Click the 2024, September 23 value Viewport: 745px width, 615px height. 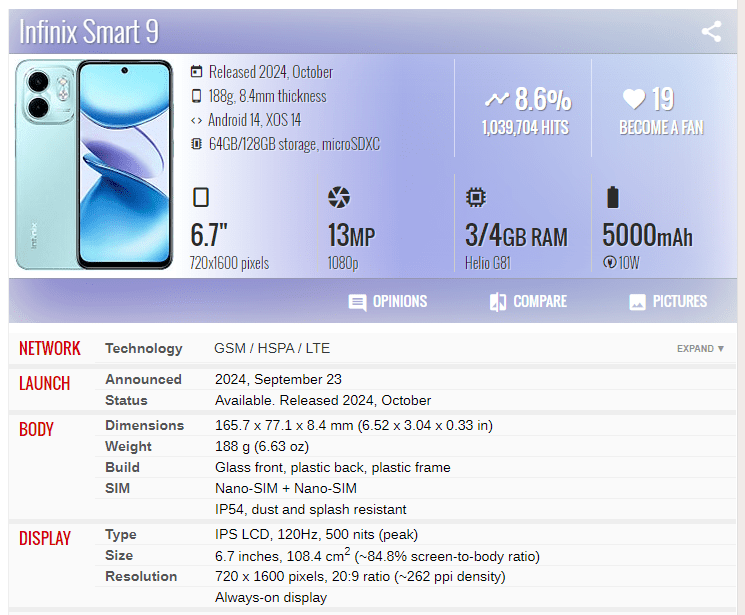click(x=278, y=379)
